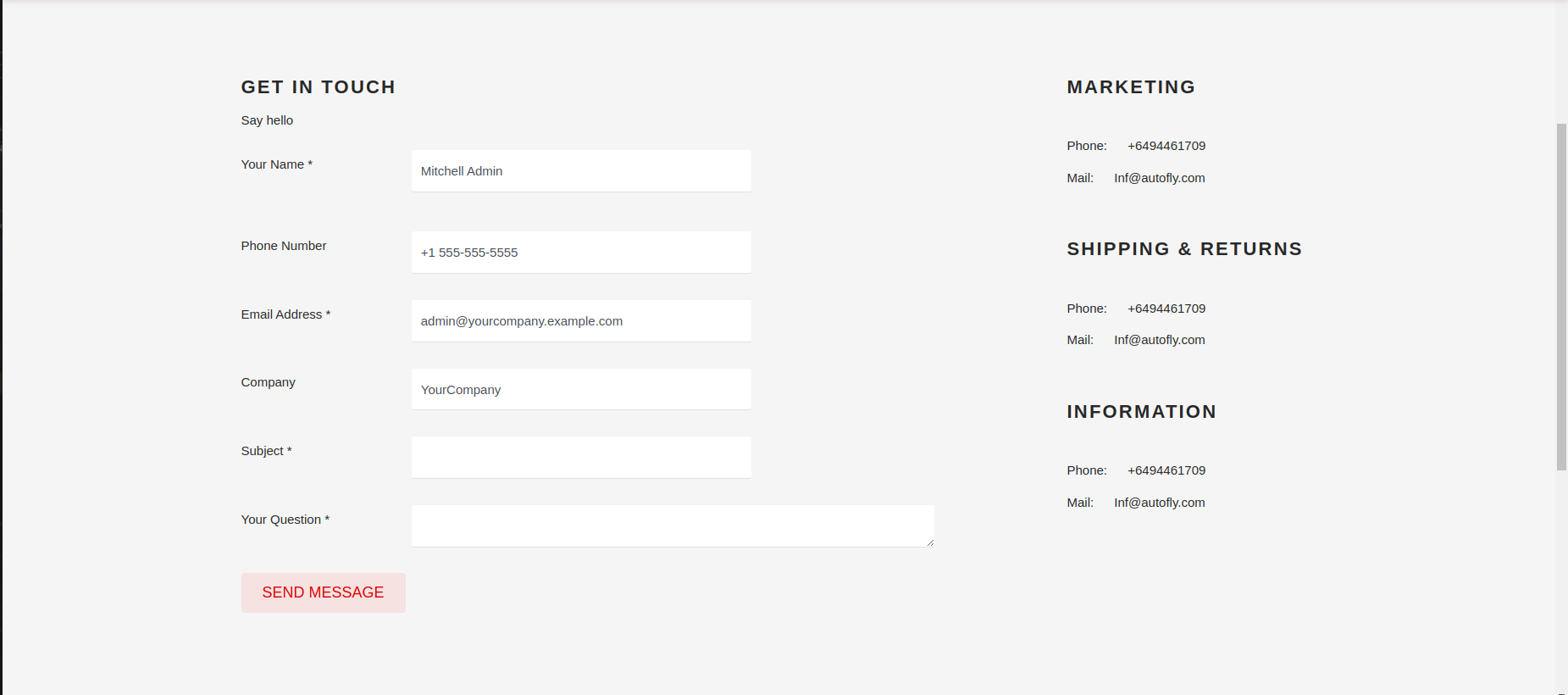This screenshot has width=1568, height=695.
Task: Click into the Company field
Action: pyautogui.click(x=580, y=390)
